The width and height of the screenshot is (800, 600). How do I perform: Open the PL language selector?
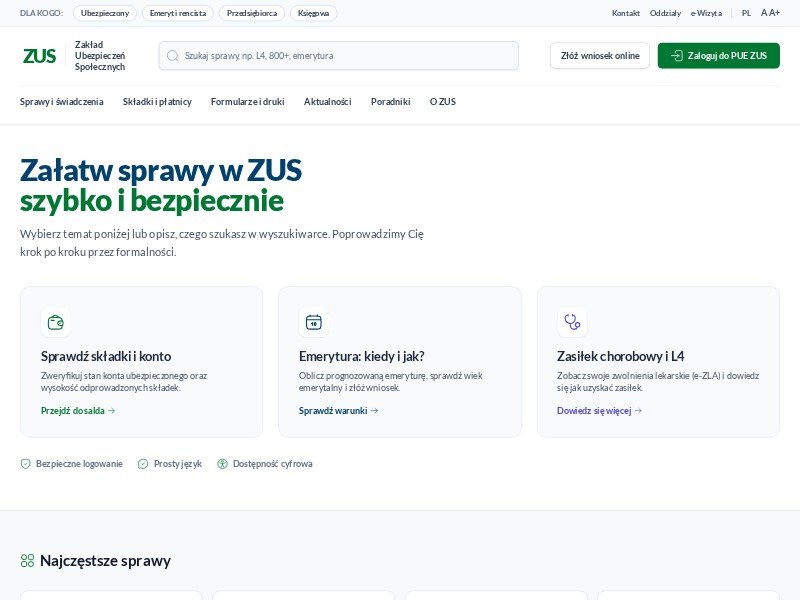click(x=746, y=14)
